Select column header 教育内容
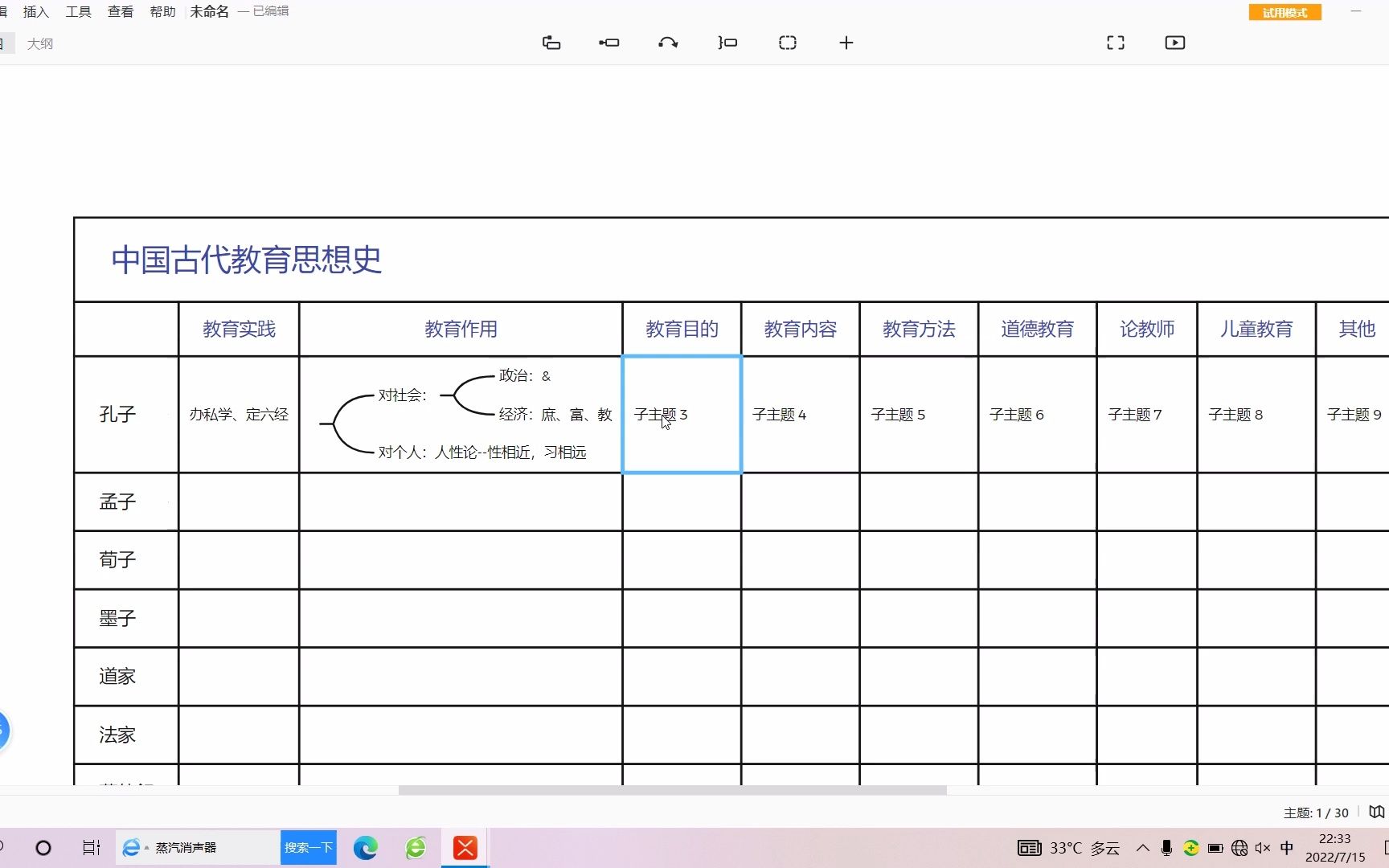The image size is (1389, 868). coord(800,329)
